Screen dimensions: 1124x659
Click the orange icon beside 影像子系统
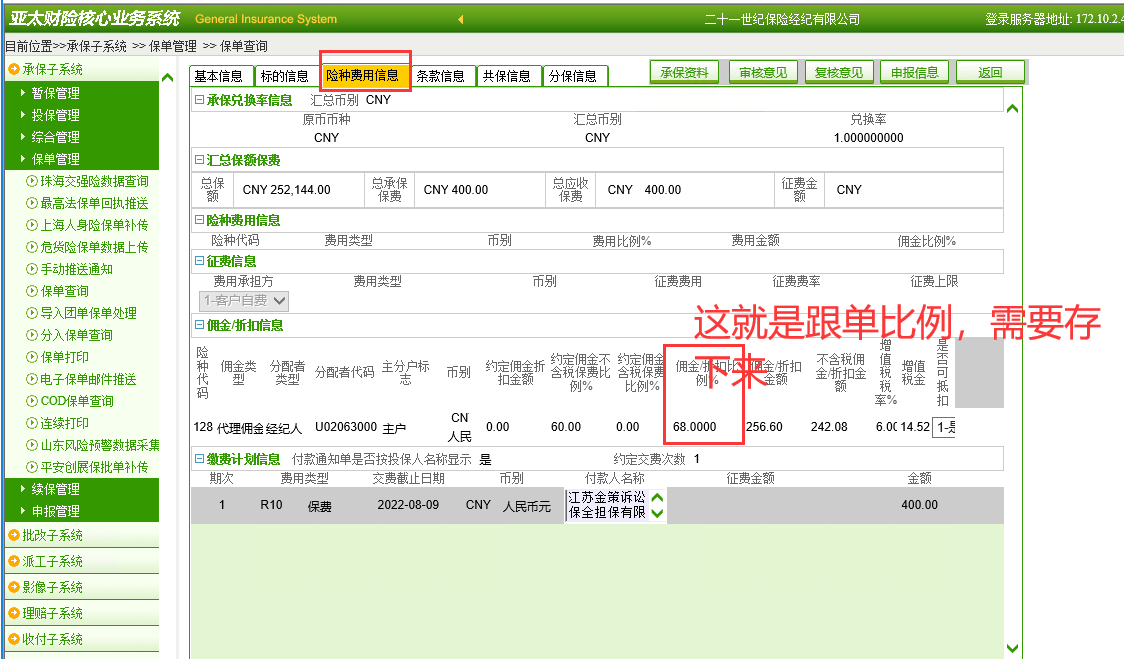[14, 588]
